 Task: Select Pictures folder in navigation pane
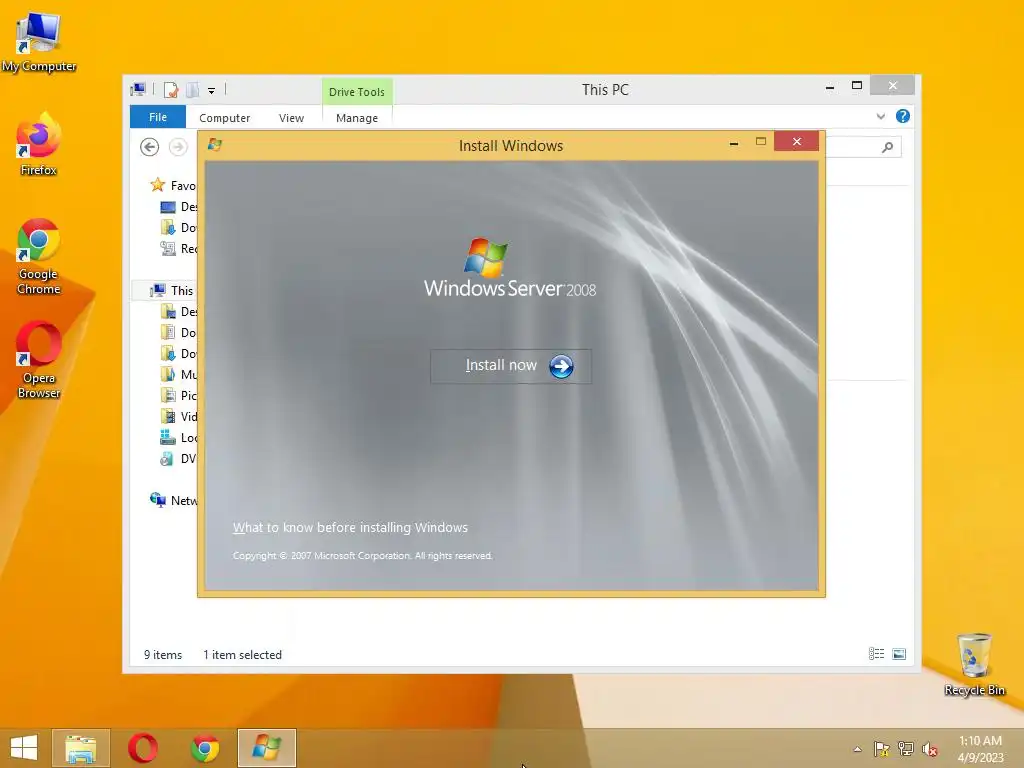[x=178, y=395]
